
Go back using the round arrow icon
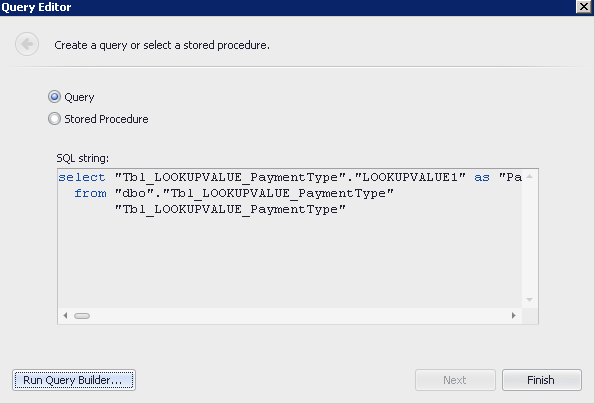tap(27, 44)
